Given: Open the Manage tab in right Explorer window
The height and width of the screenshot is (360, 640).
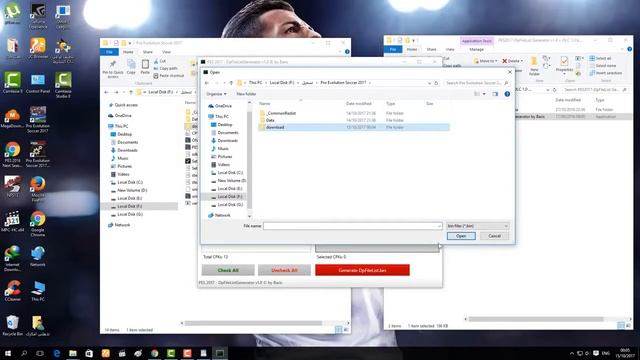Looking at the screenshot, I should [x=476, y=49].
